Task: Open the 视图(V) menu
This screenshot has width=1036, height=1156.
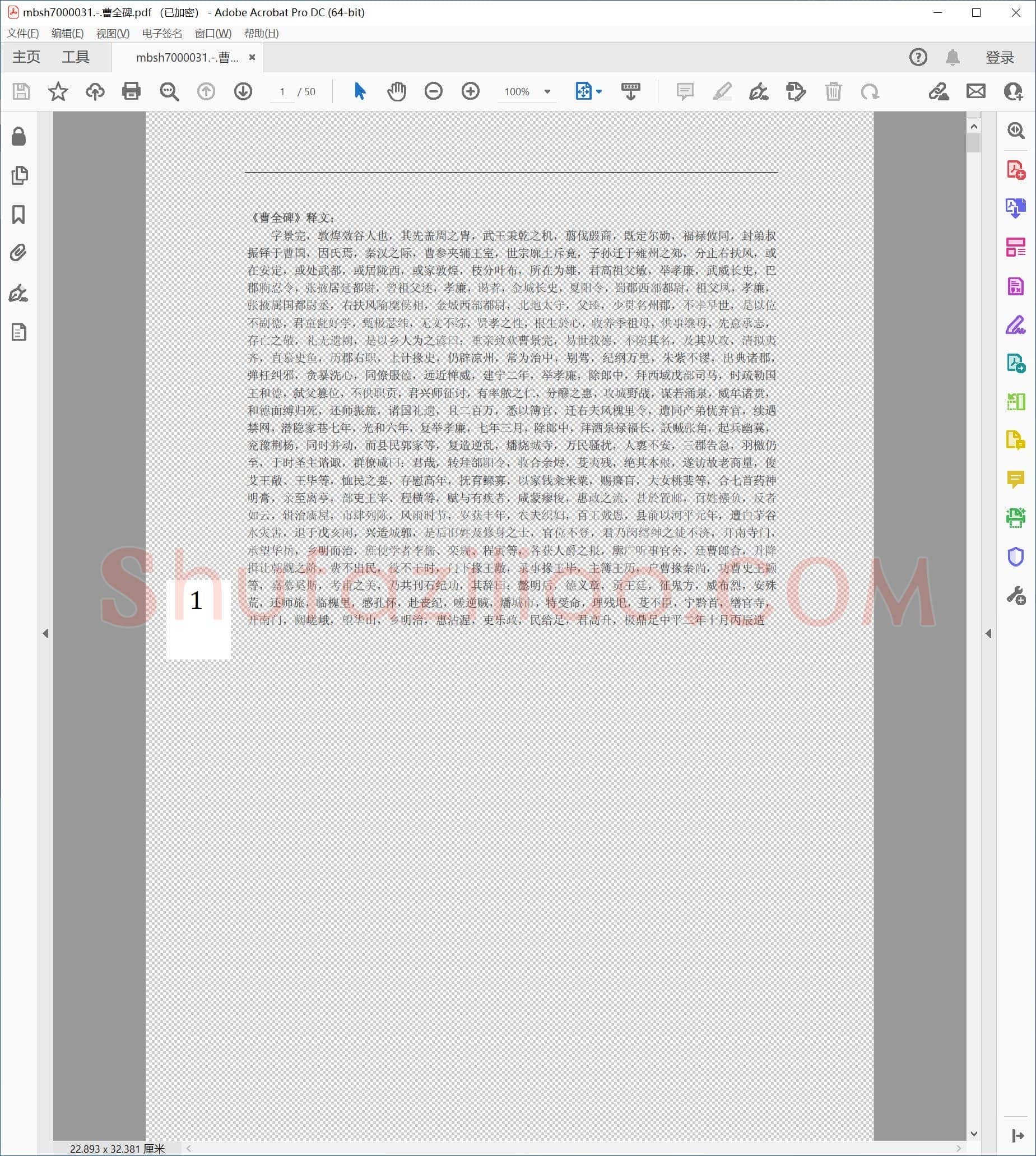Action: (x=113, y=33)
